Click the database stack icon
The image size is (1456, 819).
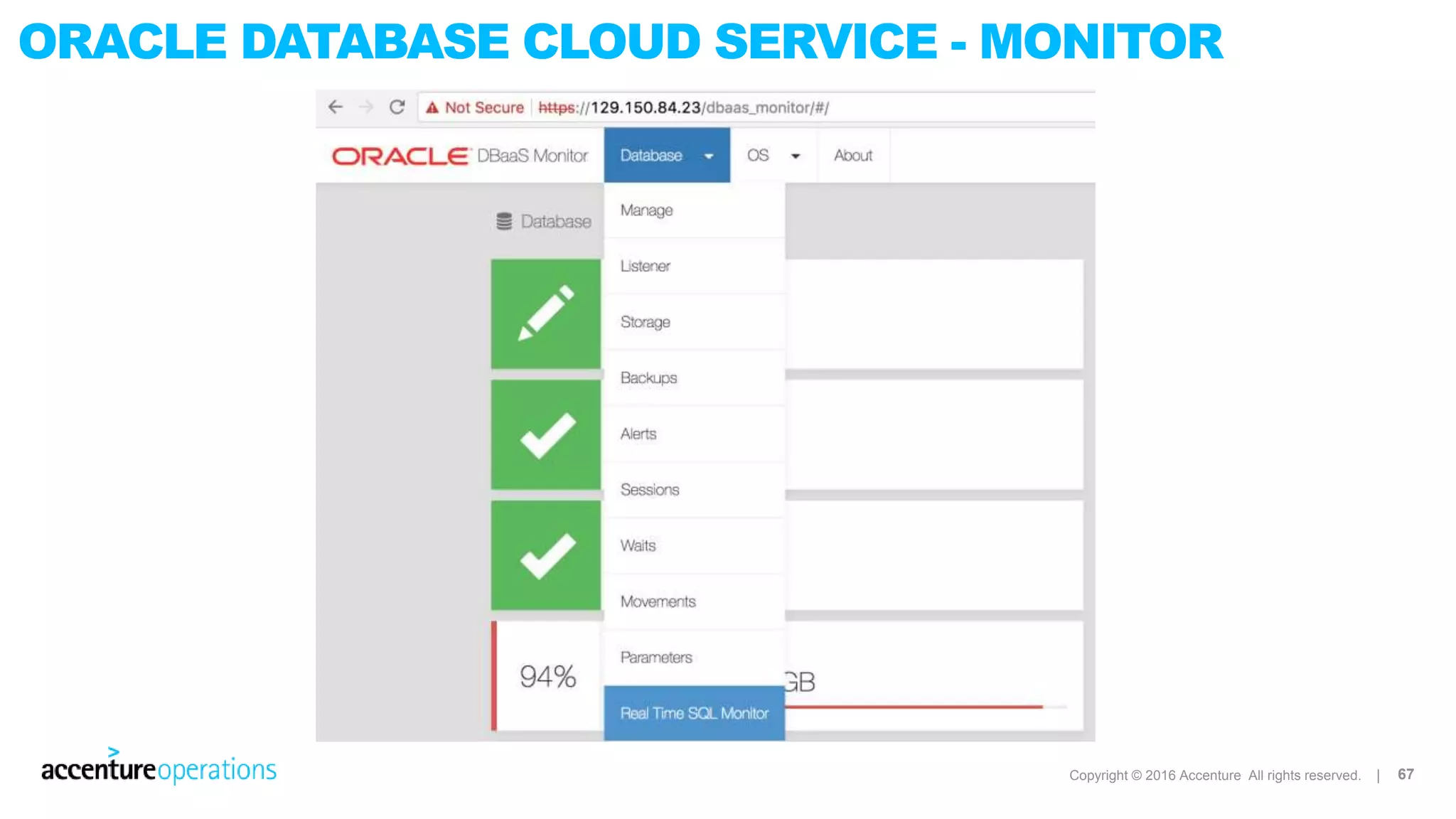point(504,222)
